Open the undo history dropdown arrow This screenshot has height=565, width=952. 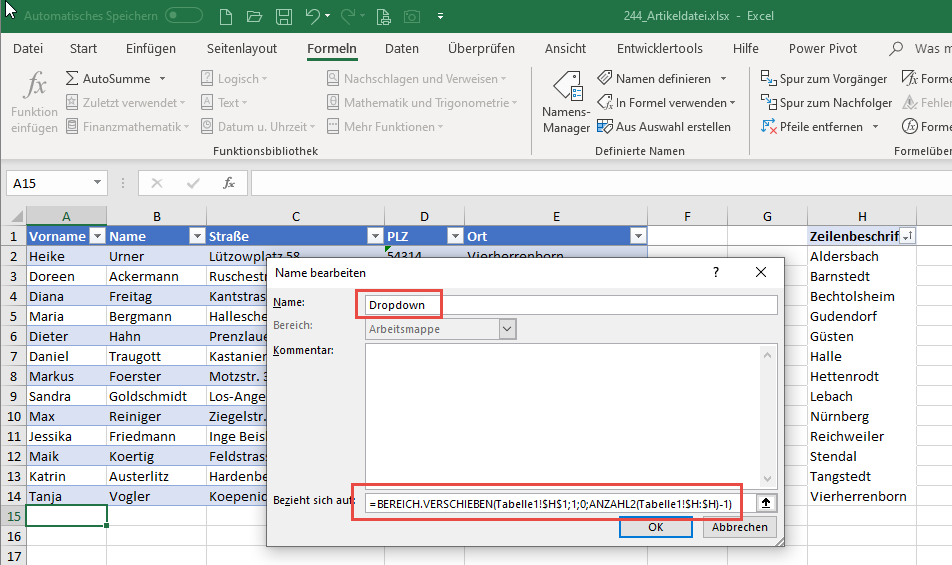coord(328,16)
